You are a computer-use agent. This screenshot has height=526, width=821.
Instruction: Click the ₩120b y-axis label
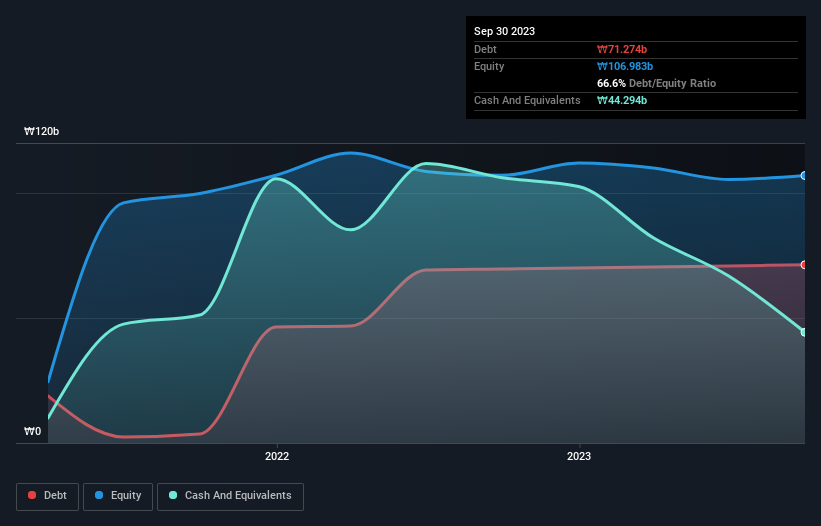coord(41,131)
